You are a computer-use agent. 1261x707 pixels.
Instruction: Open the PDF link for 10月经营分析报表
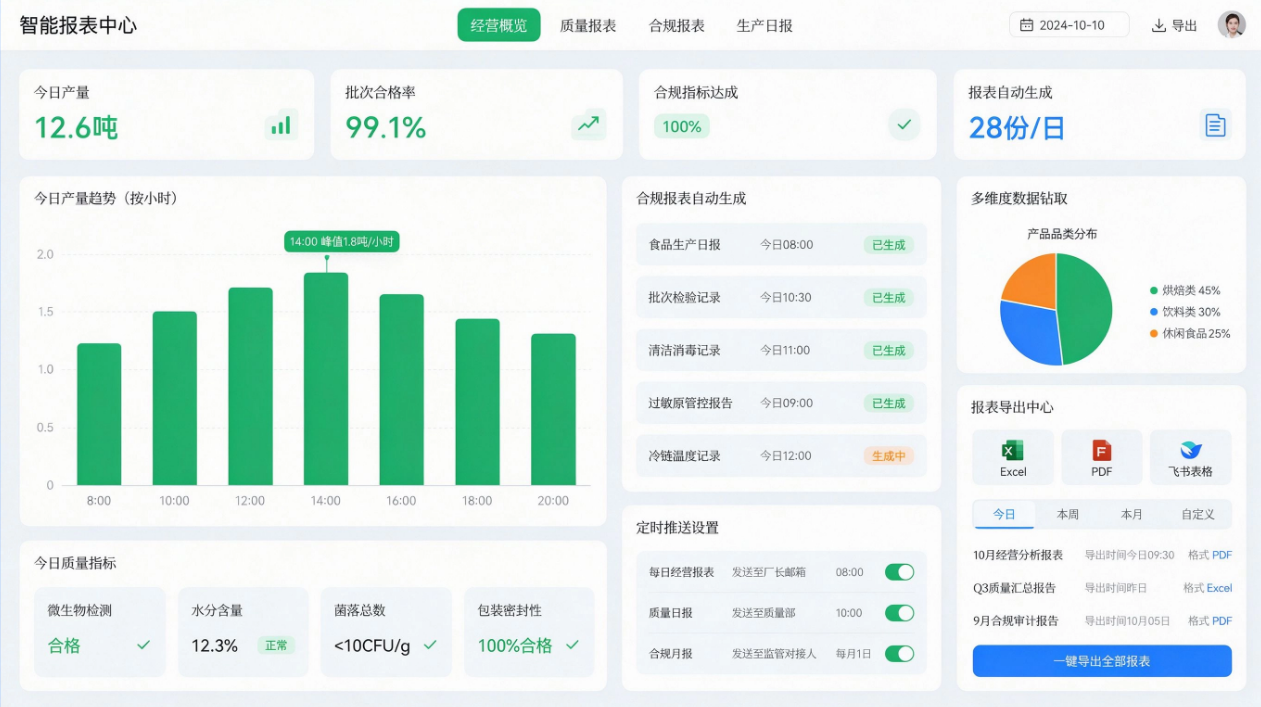pyautogui.click(x=1222, y=555)
